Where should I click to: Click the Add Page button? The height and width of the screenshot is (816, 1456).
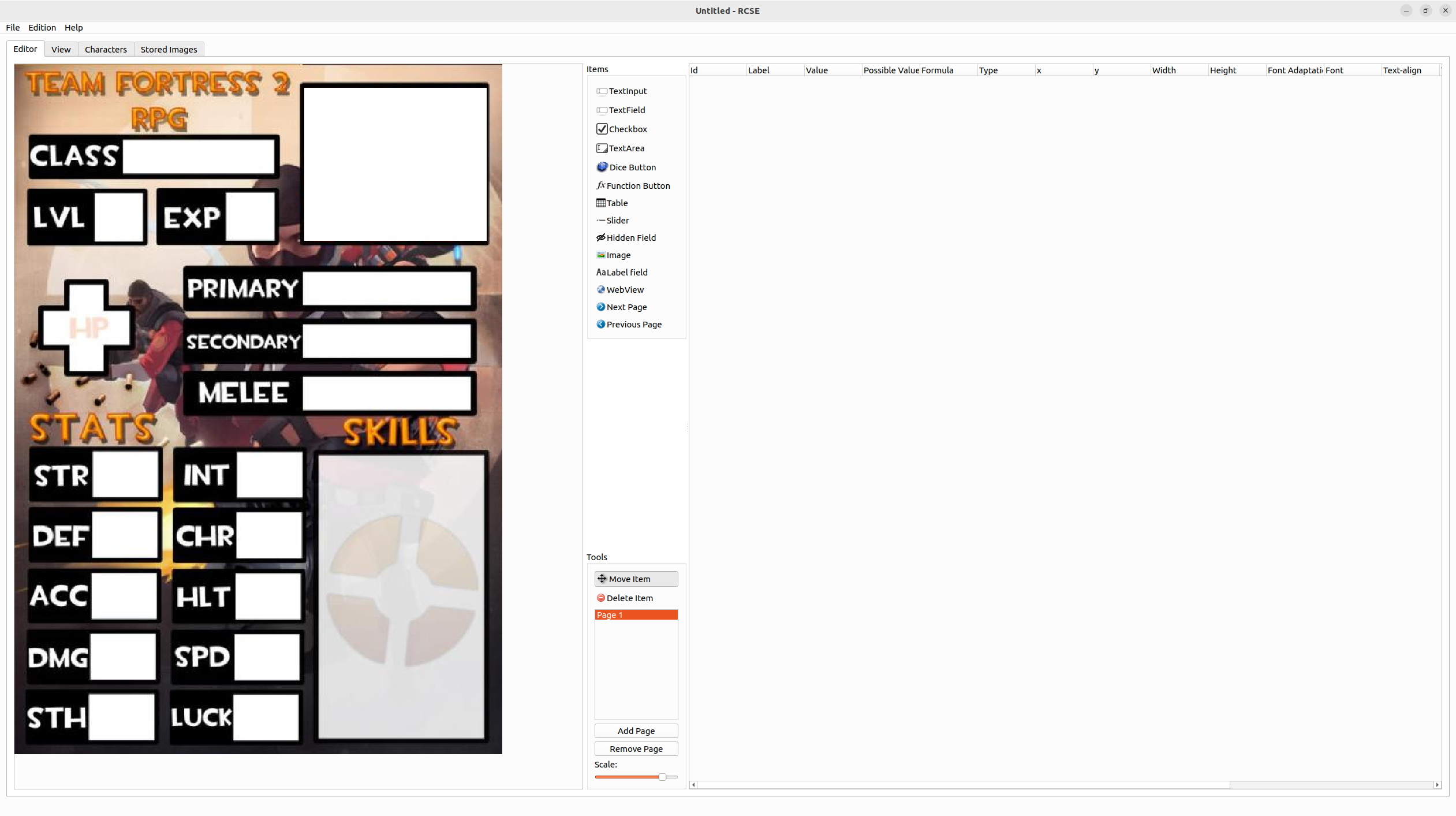(636, 731)
